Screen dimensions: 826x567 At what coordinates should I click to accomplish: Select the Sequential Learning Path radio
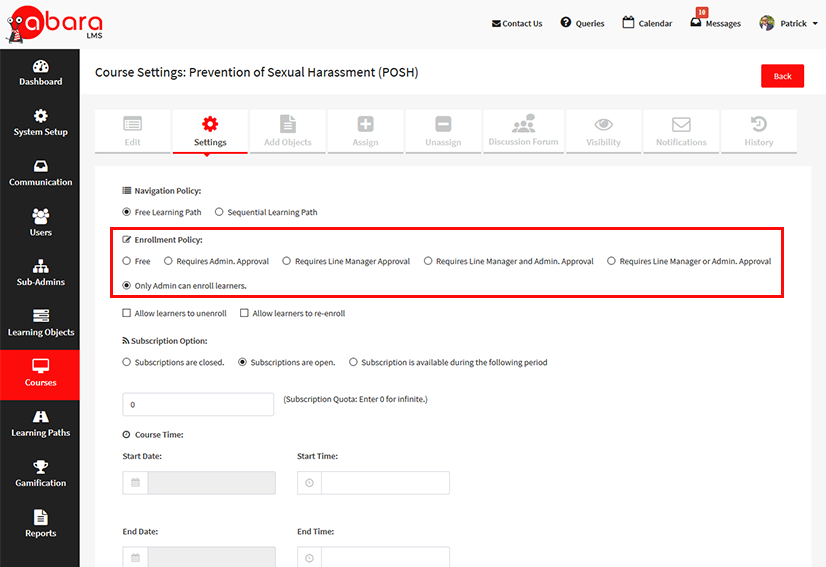[219, 212]
